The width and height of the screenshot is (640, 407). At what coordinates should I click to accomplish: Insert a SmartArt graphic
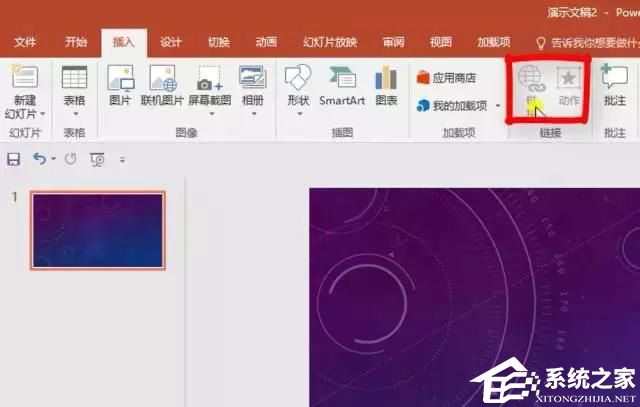[342, 85]
